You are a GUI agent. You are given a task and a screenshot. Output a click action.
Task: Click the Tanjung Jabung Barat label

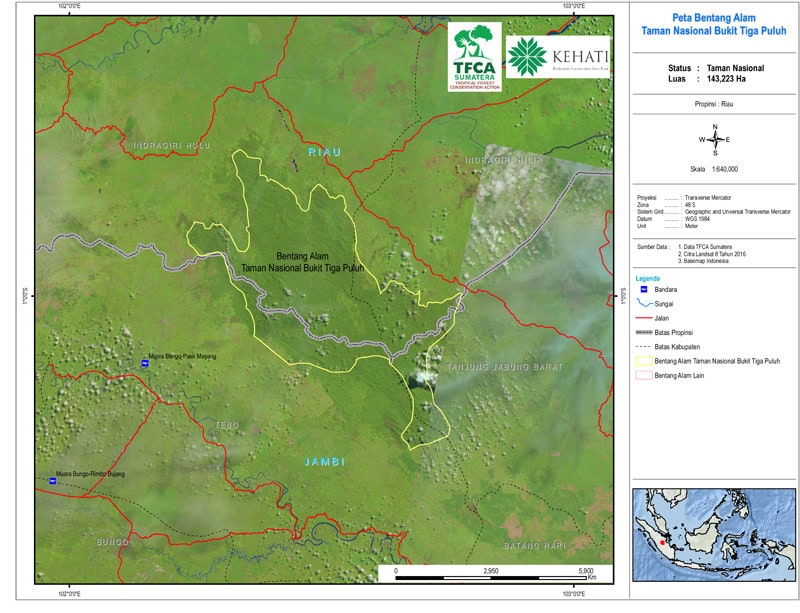click(504, 367)
